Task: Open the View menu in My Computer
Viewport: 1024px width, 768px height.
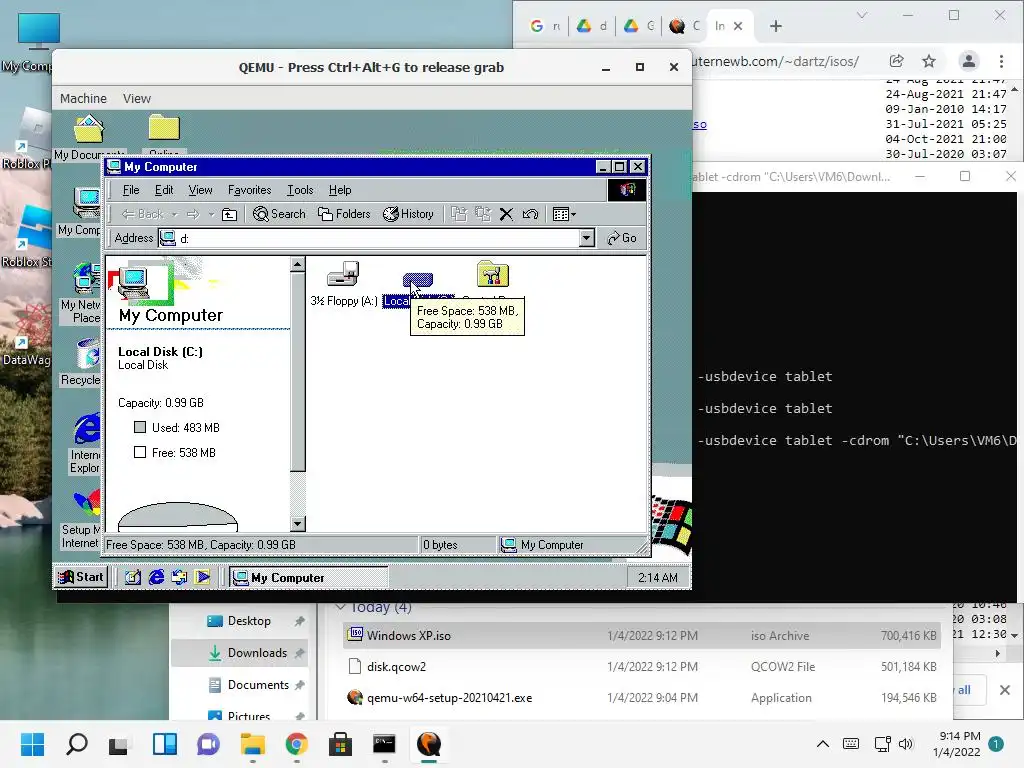Action: pyautogui.click(x=200, y=190)
